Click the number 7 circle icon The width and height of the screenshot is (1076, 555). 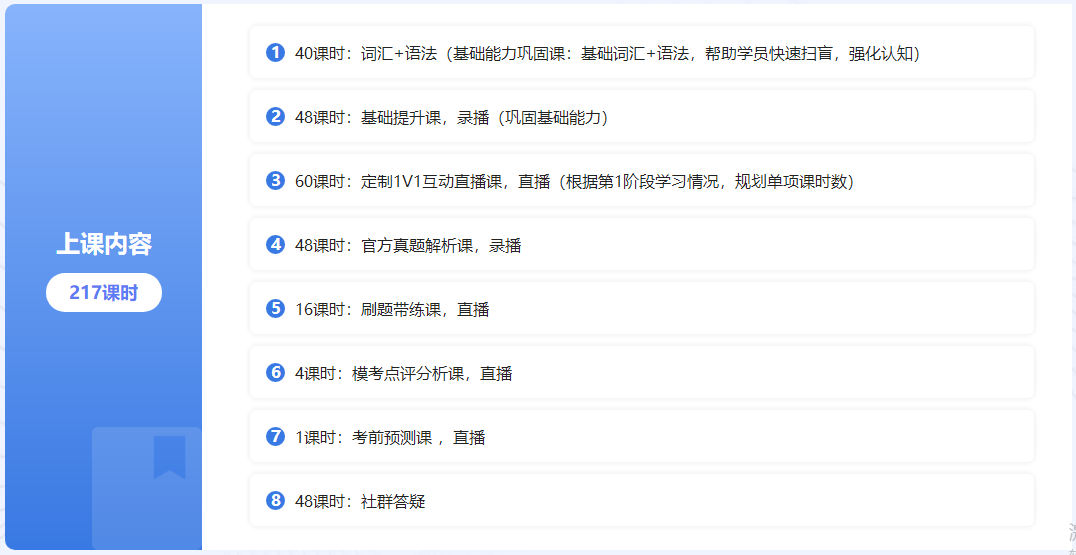click(x=276, y=437)
